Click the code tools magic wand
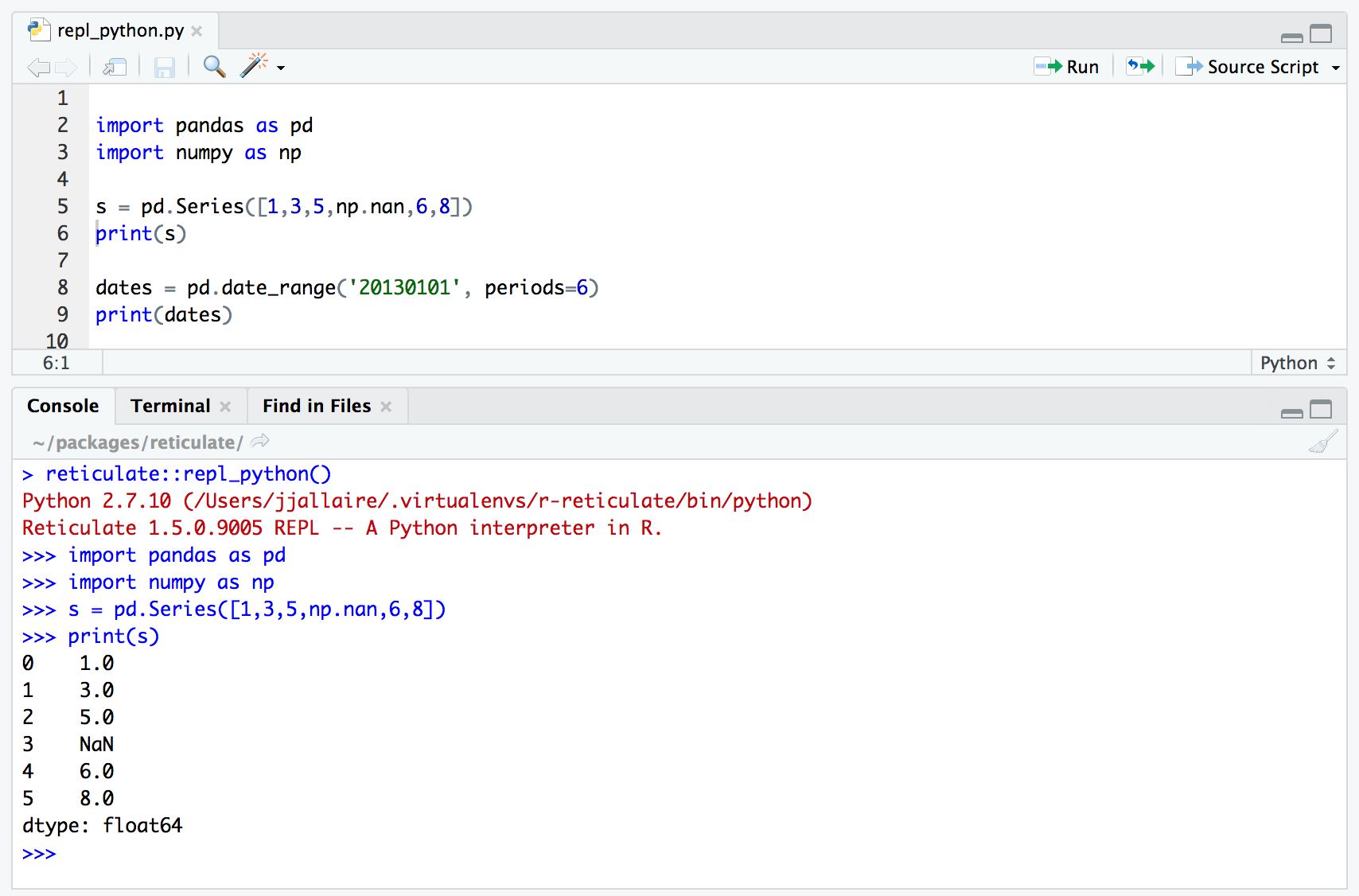The height and width of the screenshot is (896, 1359). 254,66
